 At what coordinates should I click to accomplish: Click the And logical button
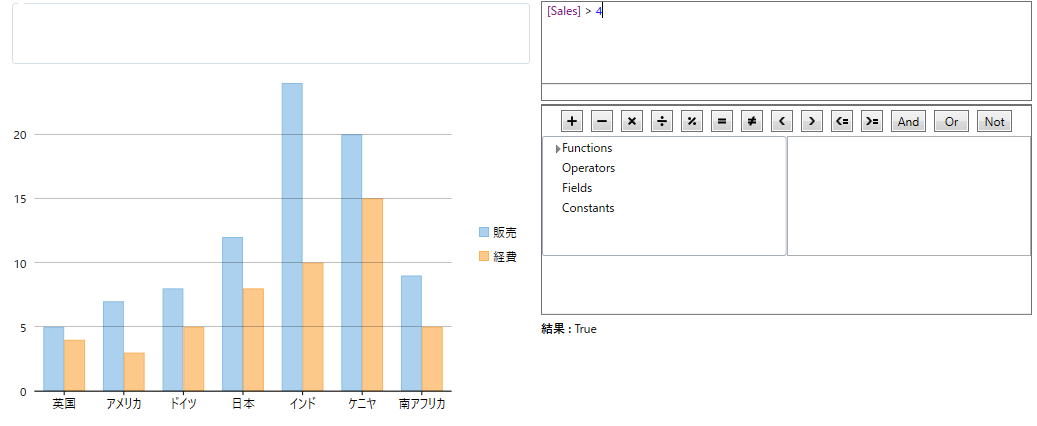908,122
